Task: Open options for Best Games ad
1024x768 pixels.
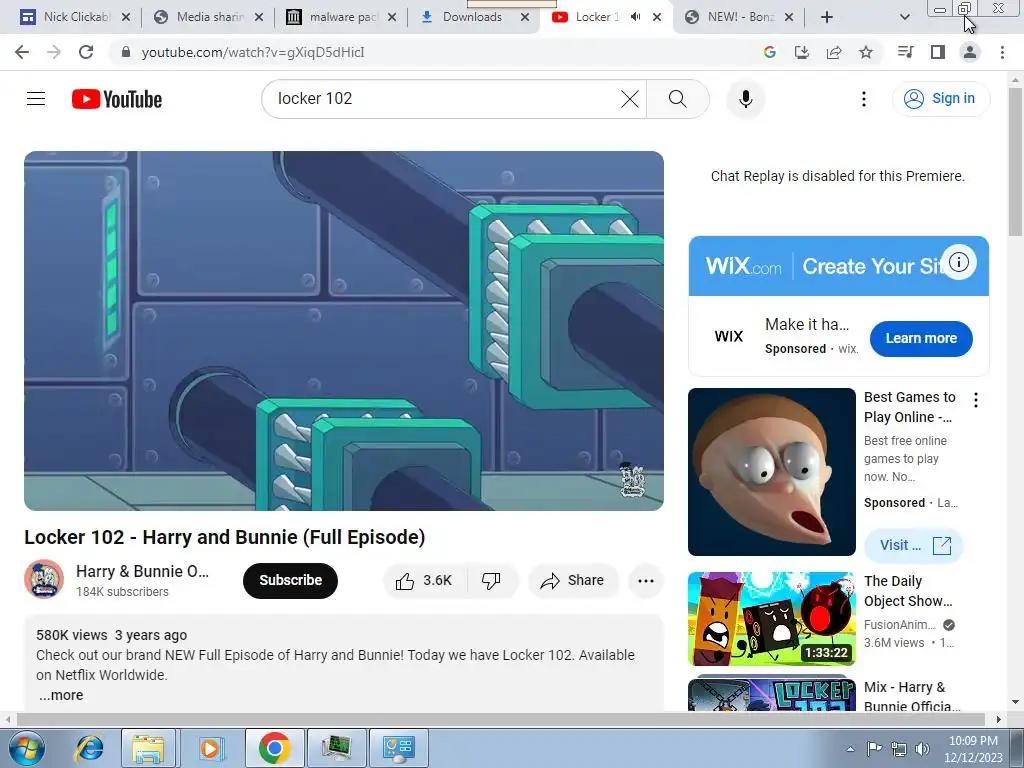Action: (976, 400)
